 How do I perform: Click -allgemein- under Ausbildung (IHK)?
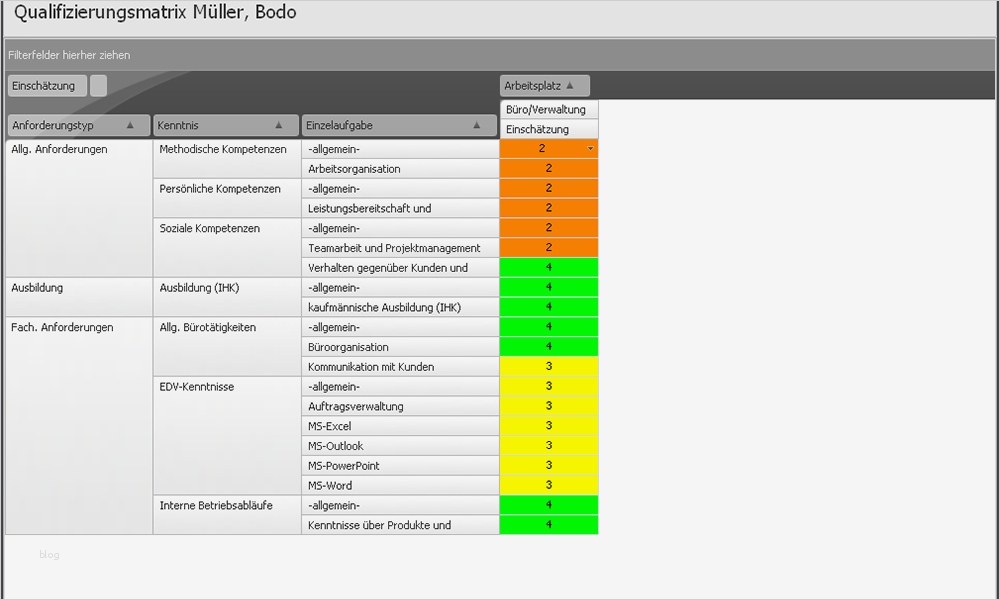[401, 288]
